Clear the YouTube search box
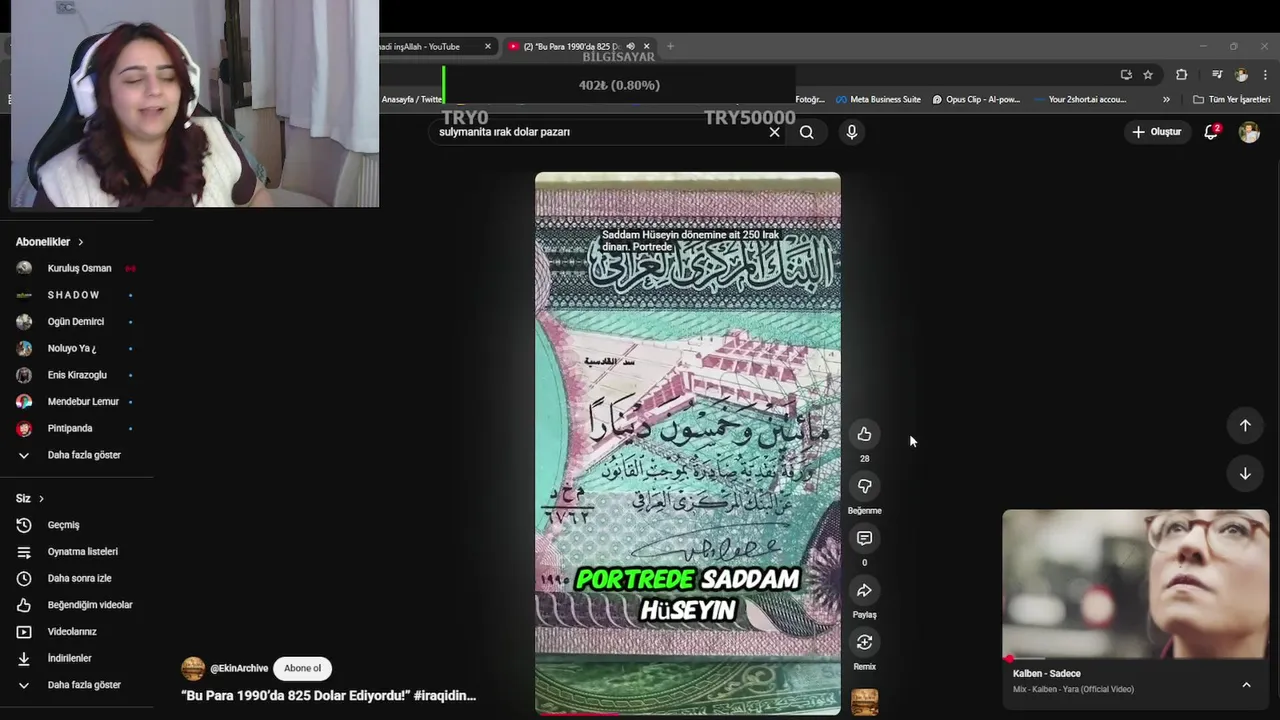 point(774,132)
